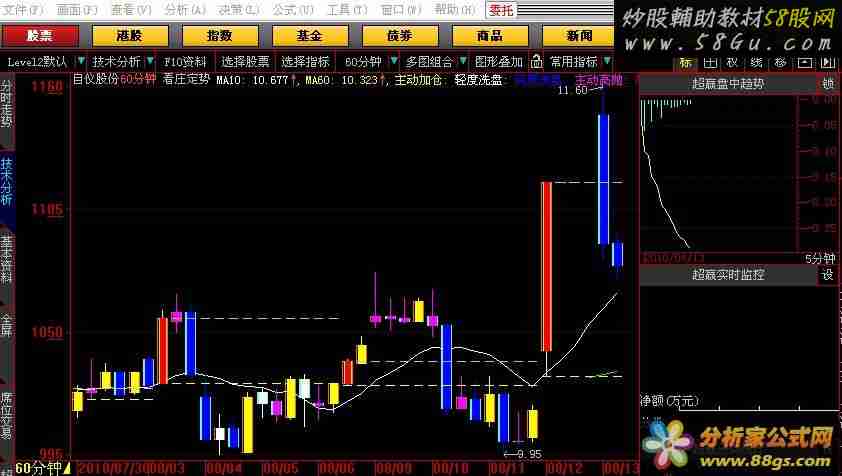Open the 60分钟 period selector at bottom-left
This screenshot has height=476, width=842.
point(42,467)
